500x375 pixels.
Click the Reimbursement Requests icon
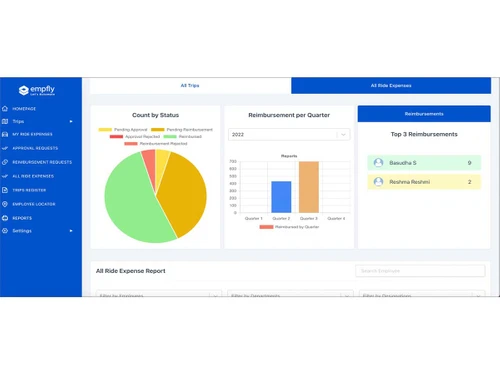(5, 162)
